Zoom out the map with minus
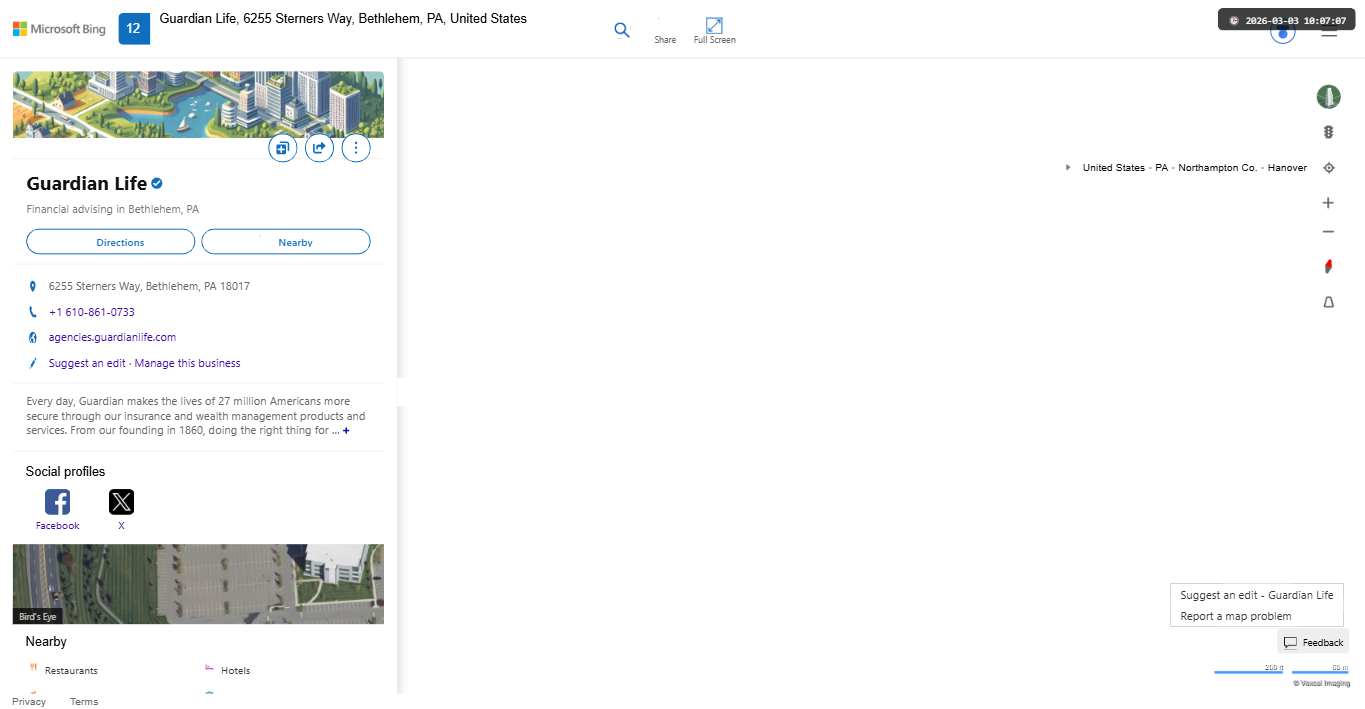Viewport: 1365px width, 709px height. (x=1328, y=232)
